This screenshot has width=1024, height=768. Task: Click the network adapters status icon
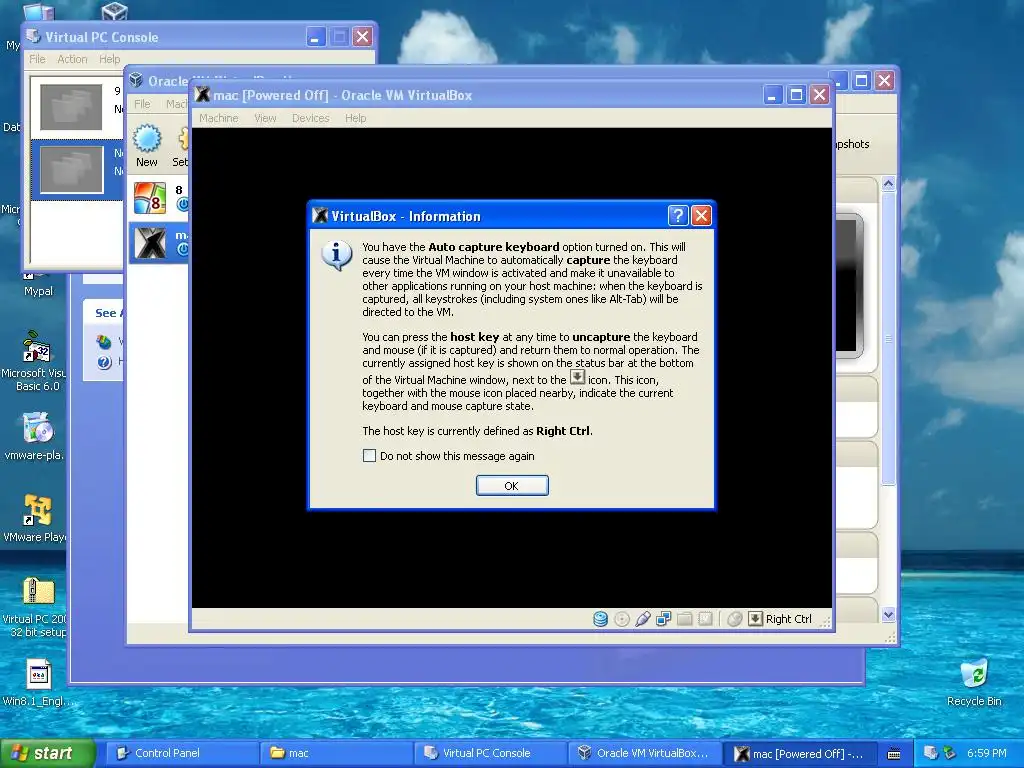click(x=664, y=618)
